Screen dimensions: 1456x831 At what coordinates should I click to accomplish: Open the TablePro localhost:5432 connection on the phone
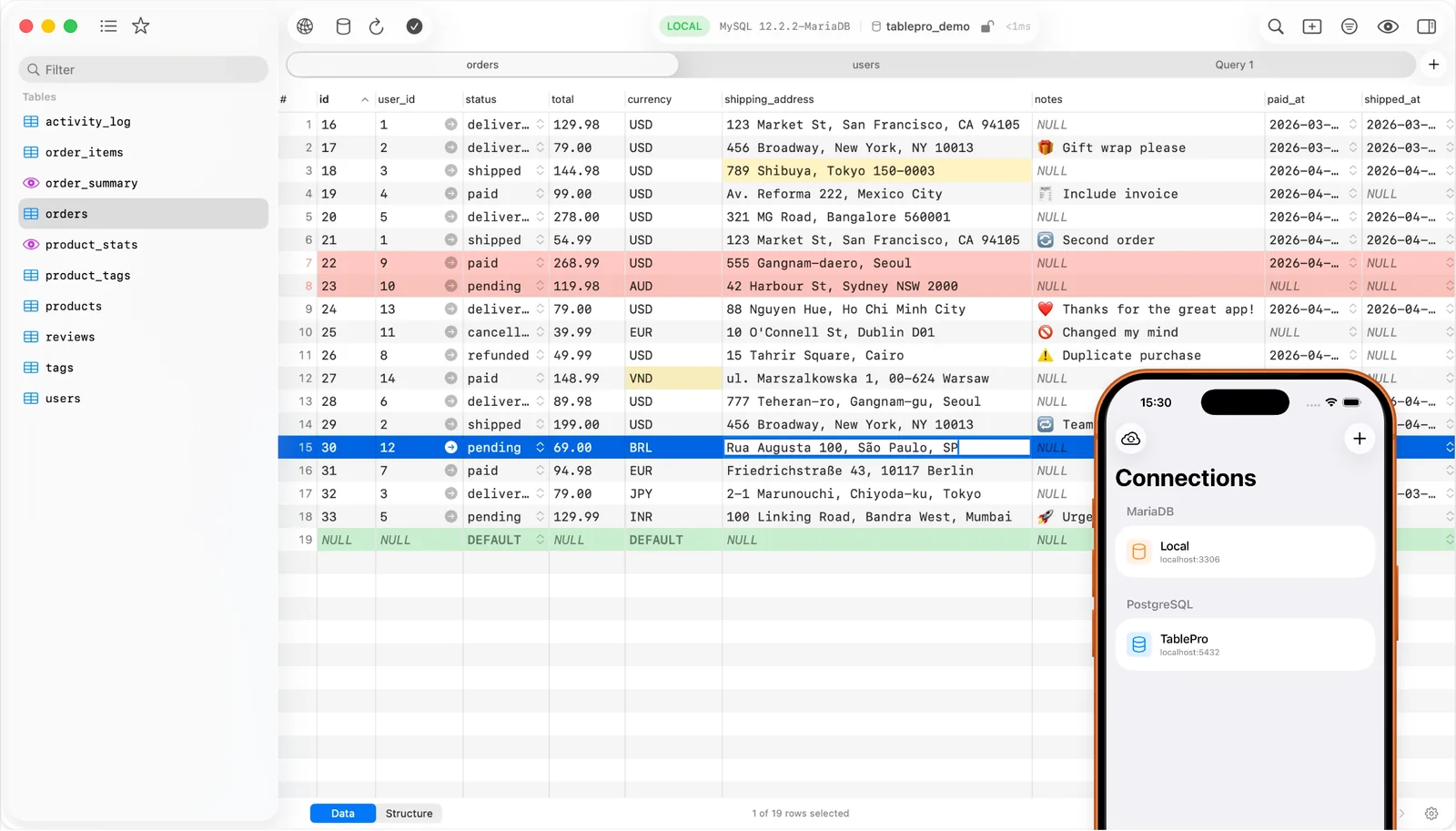click(1245, 644)
